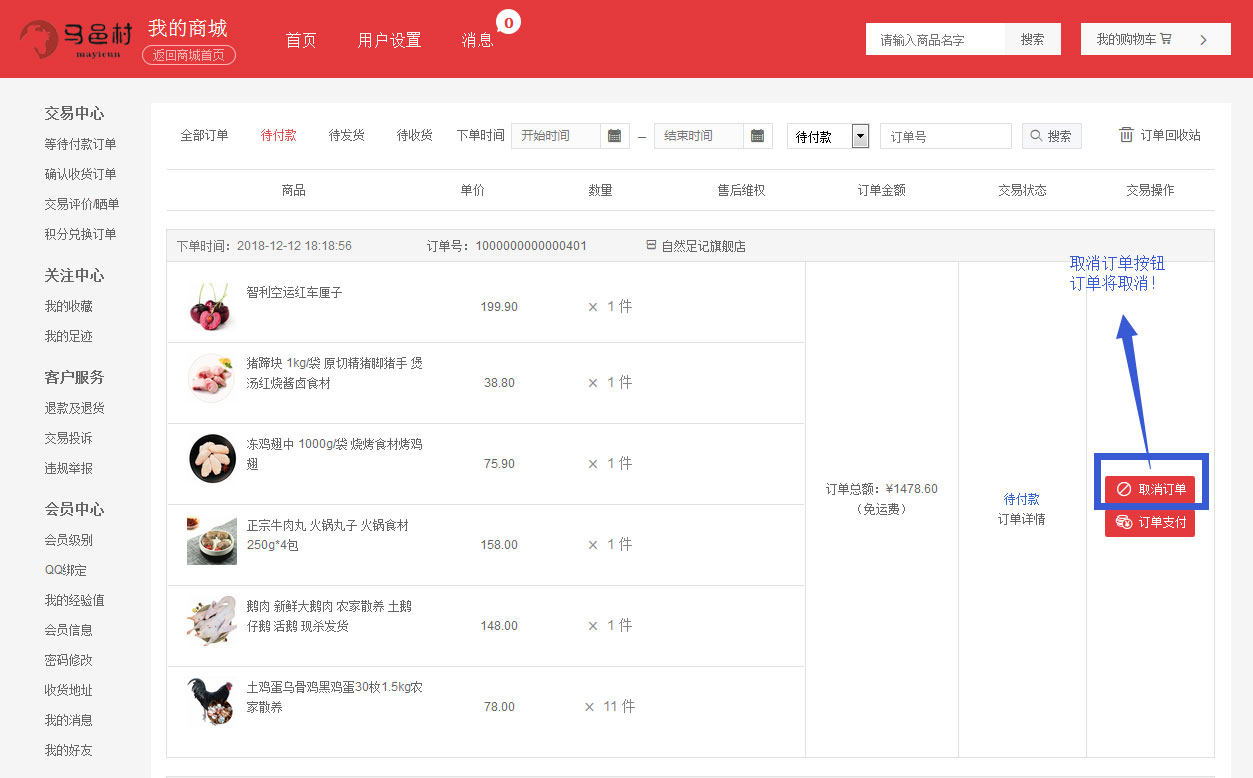Open the 土鸡蛋乌骨鸡 product title link

(335, 697)
